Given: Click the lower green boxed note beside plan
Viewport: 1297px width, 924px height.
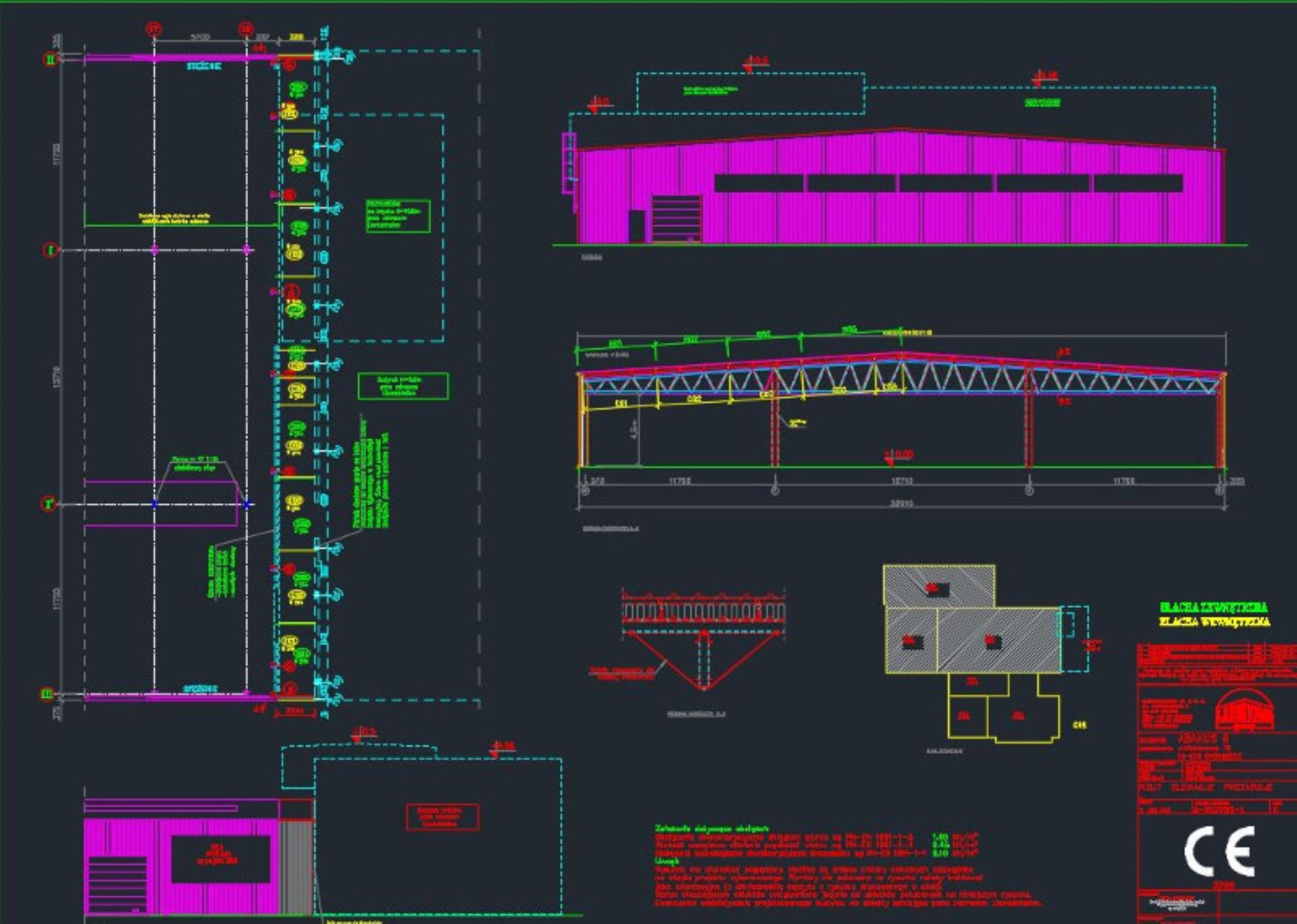Looking at the screenshot, I should click(403, 386).
